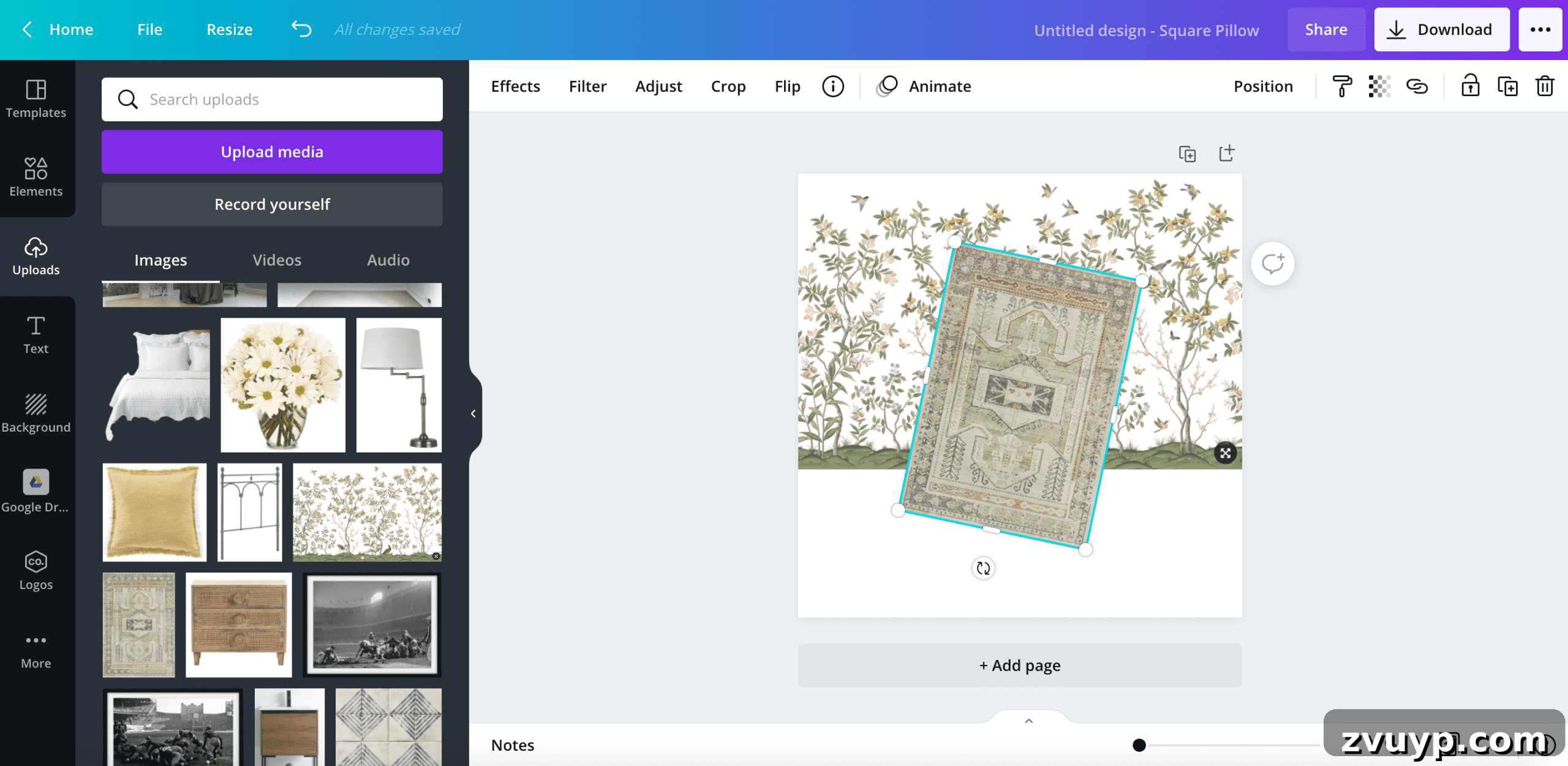
Task: Open the Resize menu
Action: [x=229, y=29]
